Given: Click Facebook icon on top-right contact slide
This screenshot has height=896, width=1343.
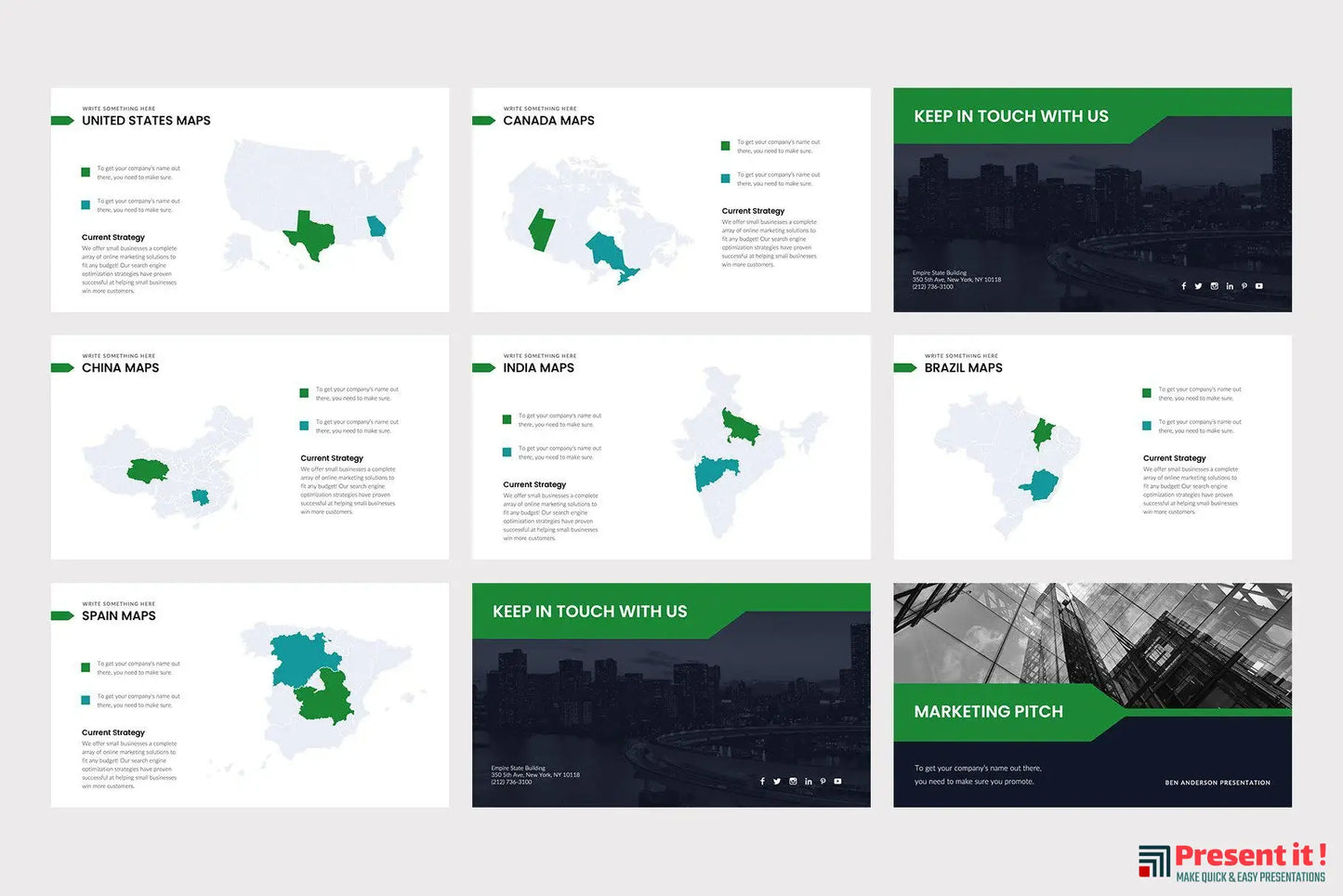Looking at the screenshot, I should click(x=1183, y=286).
